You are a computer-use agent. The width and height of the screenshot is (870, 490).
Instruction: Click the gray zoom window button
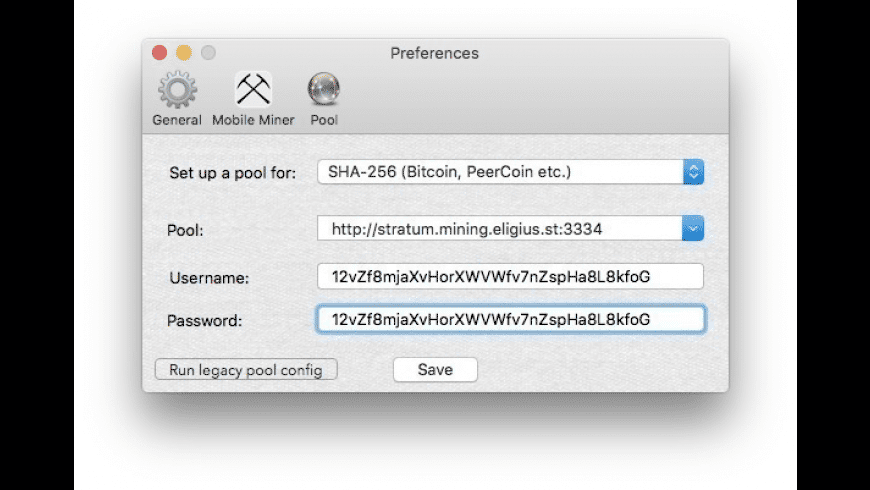208,53
